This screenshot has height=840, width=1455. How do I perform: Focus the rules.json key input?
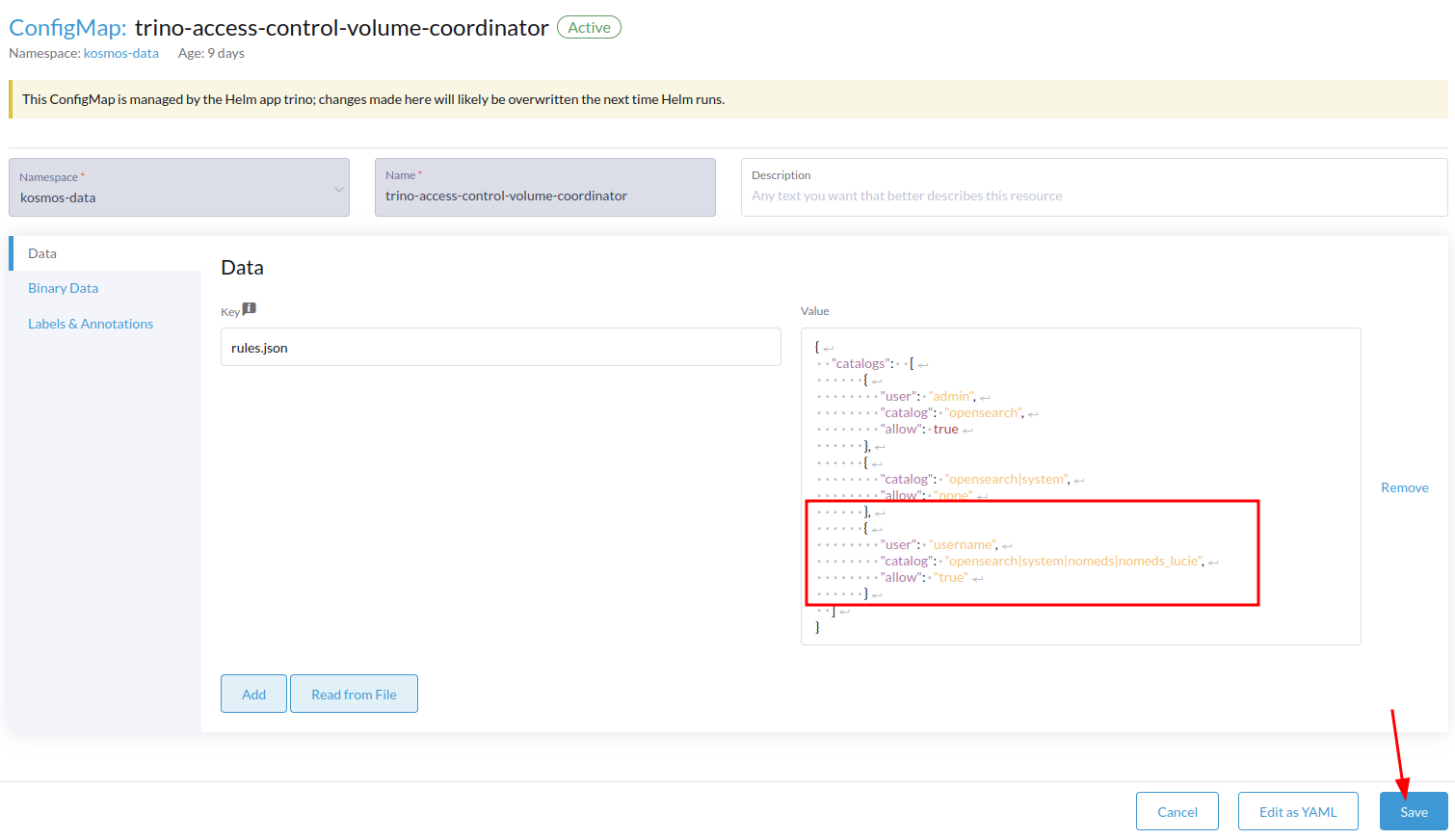tap(500, 348)
